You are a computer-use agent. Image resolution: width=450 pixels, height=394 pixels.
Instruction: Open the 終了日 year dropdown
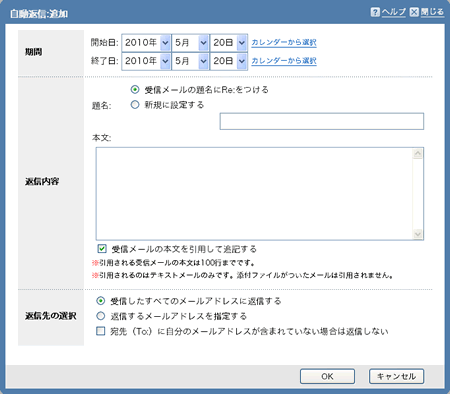[x=146, y=61]
